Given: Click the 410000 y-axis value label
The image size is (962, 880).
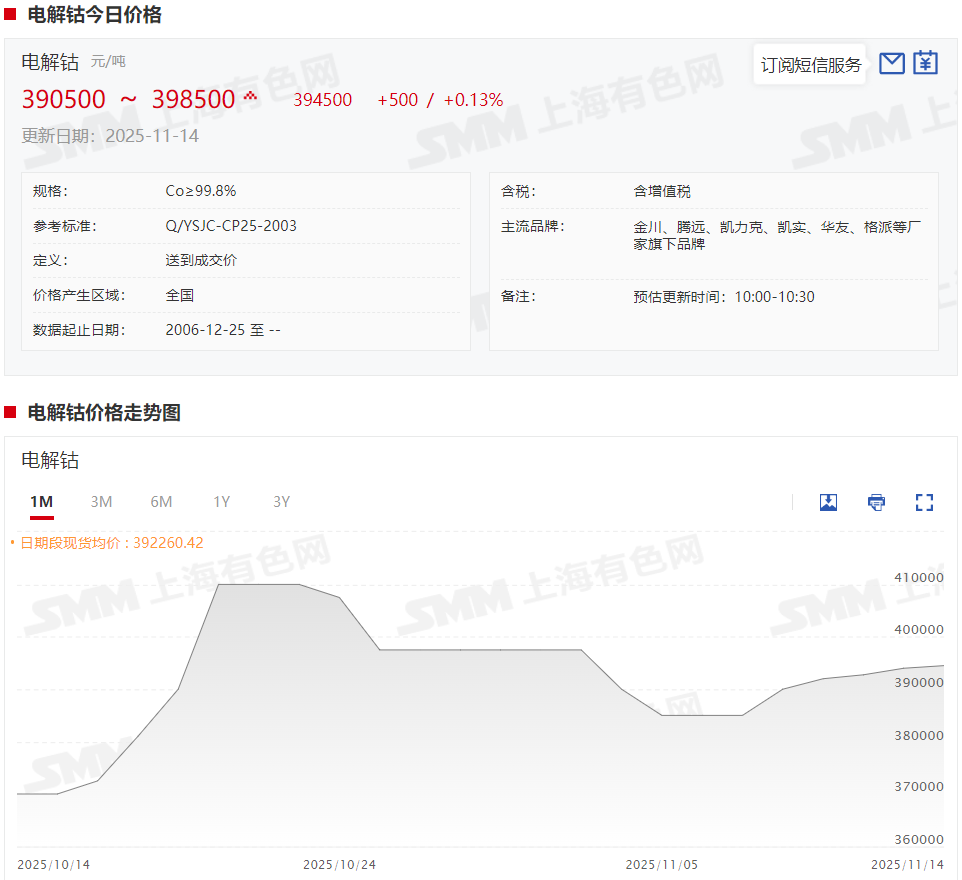Looking at the screenshot, I should [x=917, y=578].
